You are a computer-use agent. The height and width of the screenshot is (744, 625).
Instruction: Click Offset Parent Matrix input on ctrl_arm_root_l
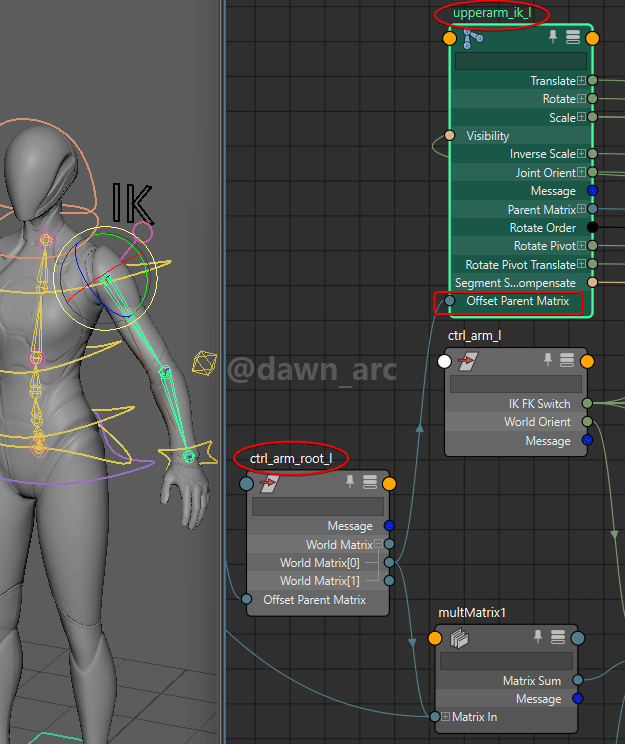pos(246,599)
